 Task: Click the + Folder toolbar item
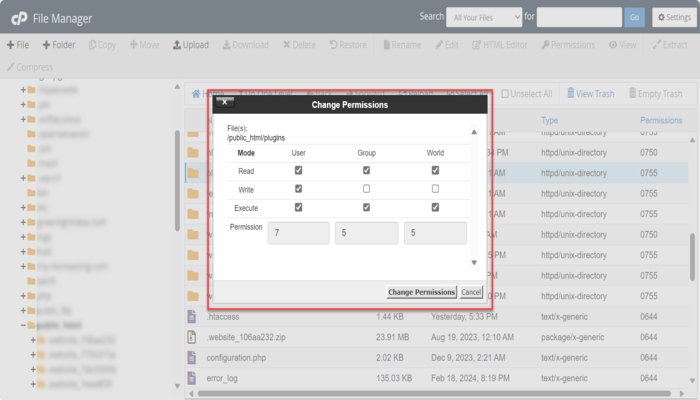[x=58, y=45]
